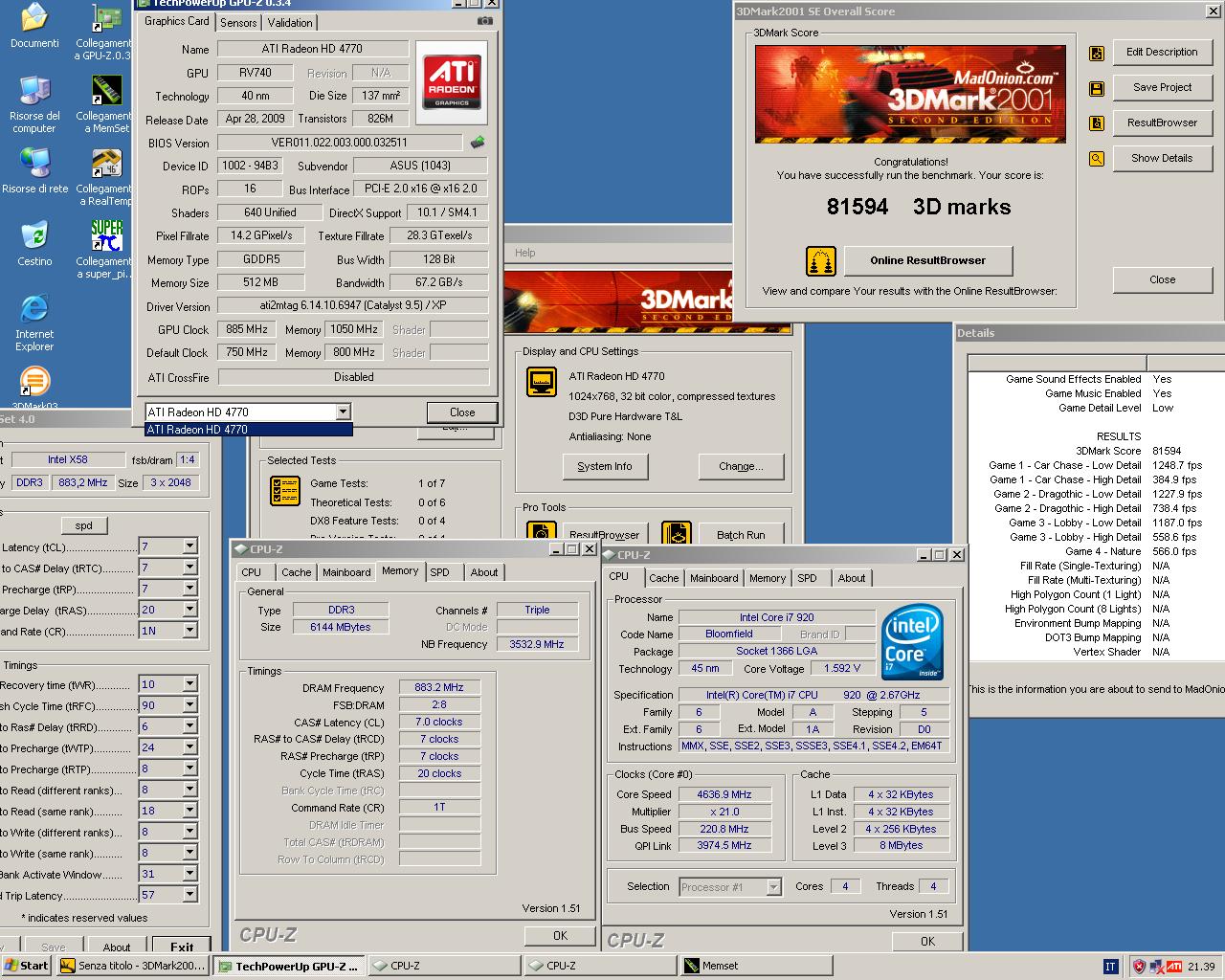
Task: Click the Edit Description button
Action: 1162,52
